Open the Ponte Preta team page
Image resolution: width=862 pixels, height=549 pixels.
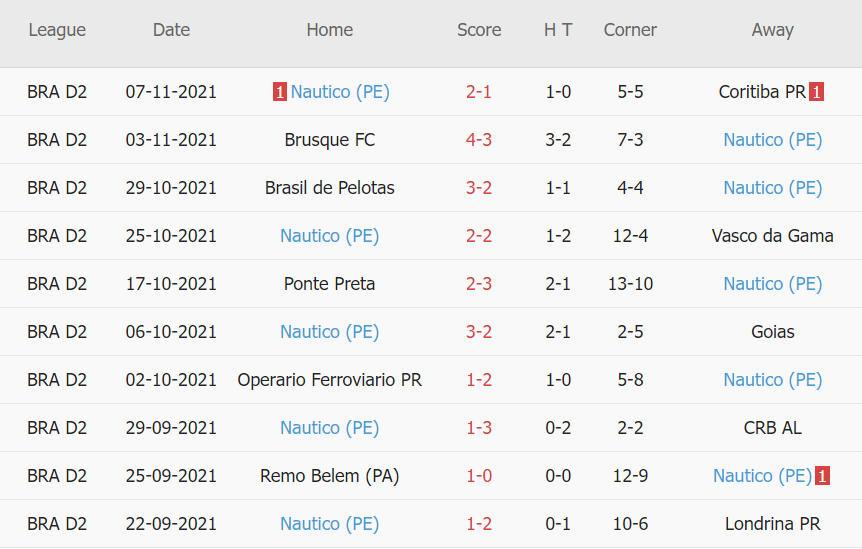(330, 284)
